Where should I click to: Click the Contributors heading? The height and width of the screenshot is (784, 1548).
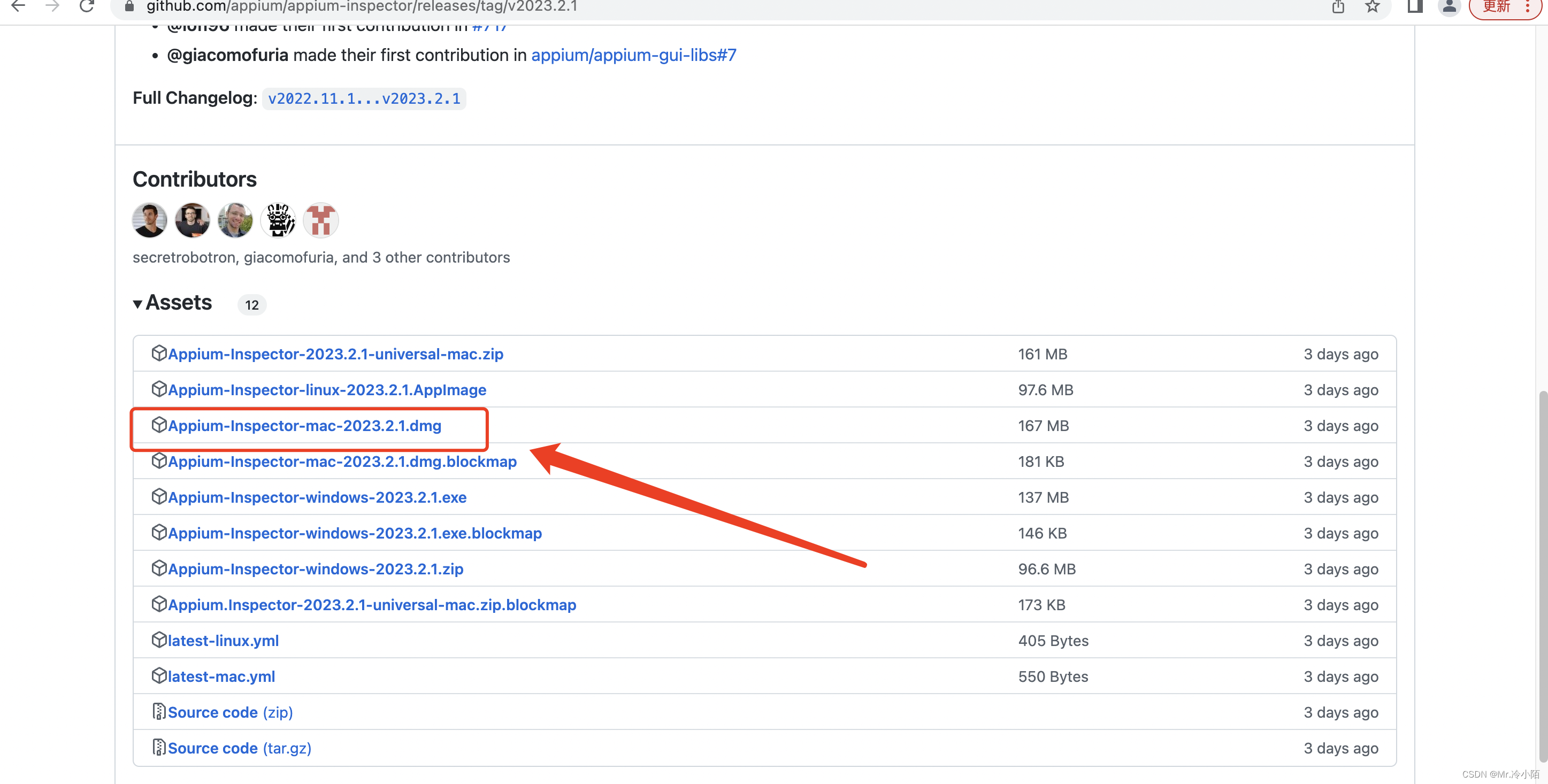(x=195, y=179)
